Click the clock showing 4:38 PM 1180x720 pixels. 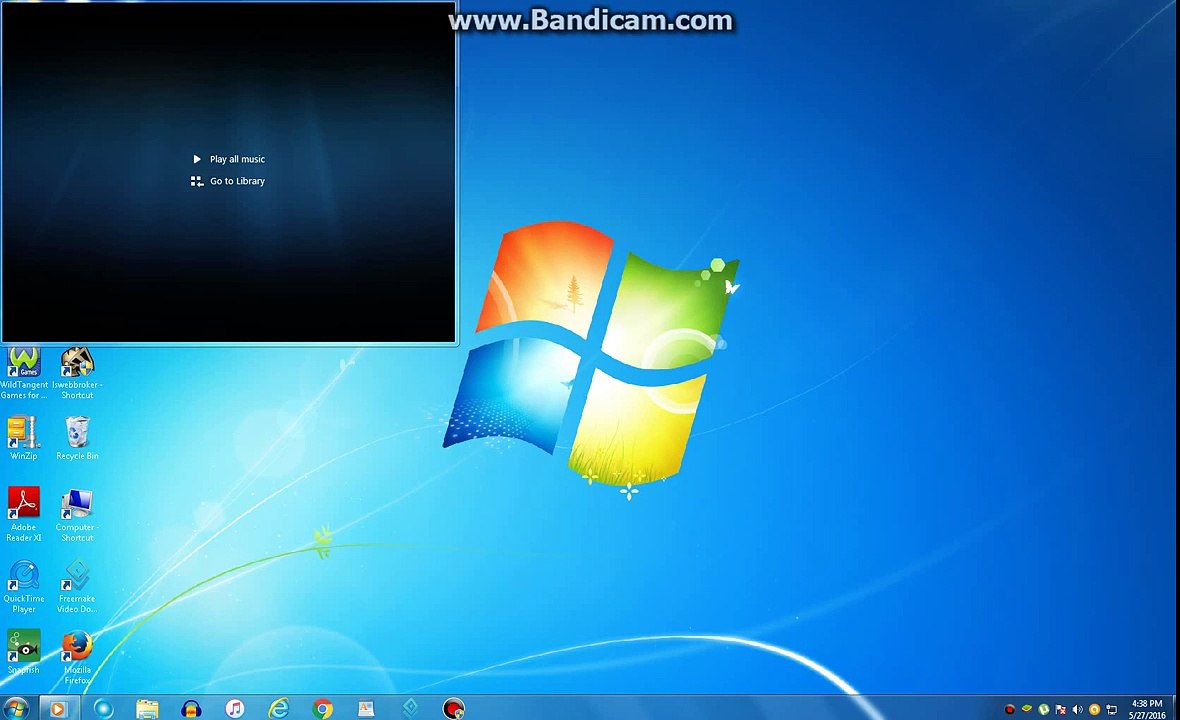1146,709
